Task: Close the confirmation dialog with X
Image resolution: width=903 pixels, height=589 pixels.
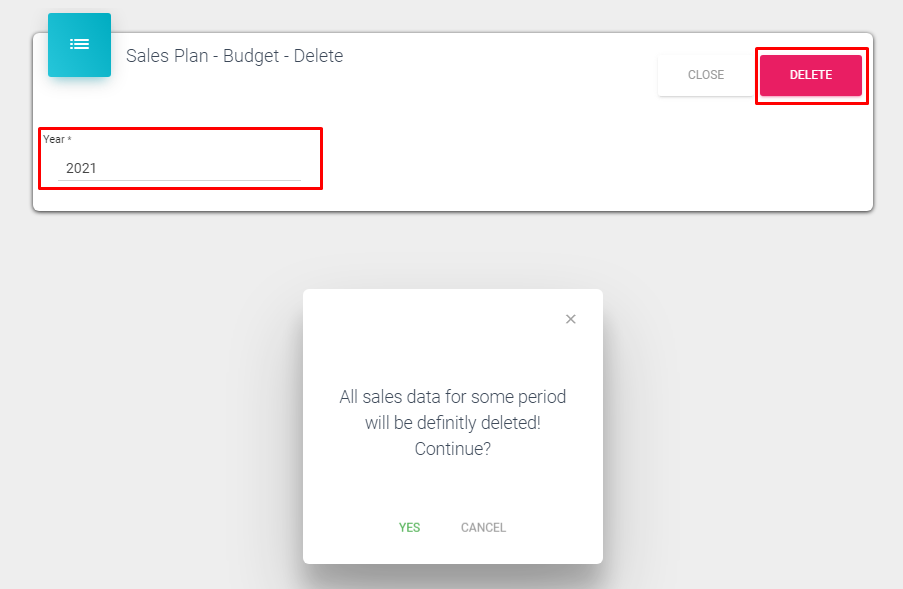Action: point(571,319)
